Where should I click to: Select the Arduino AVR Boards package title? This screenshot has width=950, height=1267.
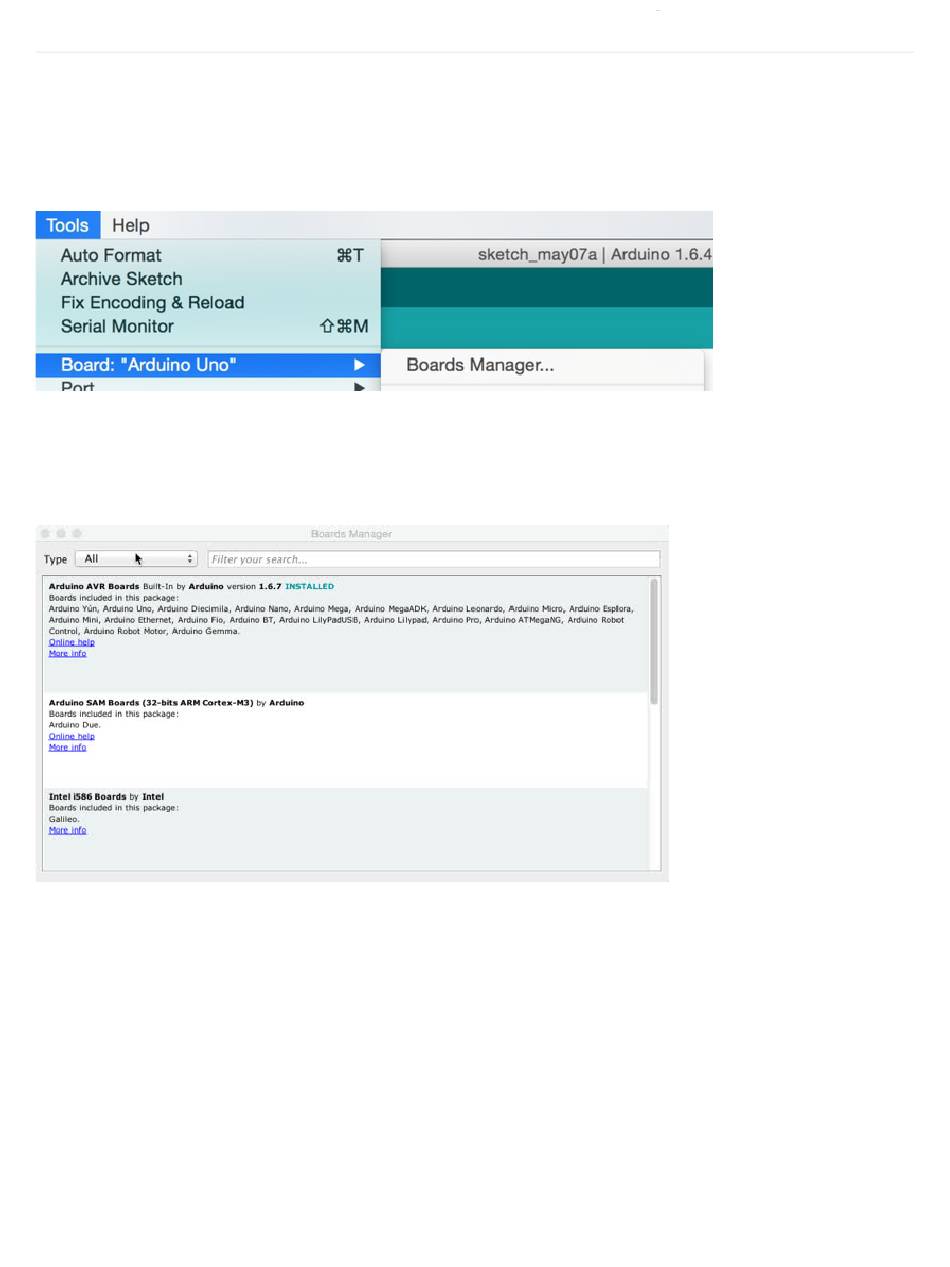click(x=94, y=586)
